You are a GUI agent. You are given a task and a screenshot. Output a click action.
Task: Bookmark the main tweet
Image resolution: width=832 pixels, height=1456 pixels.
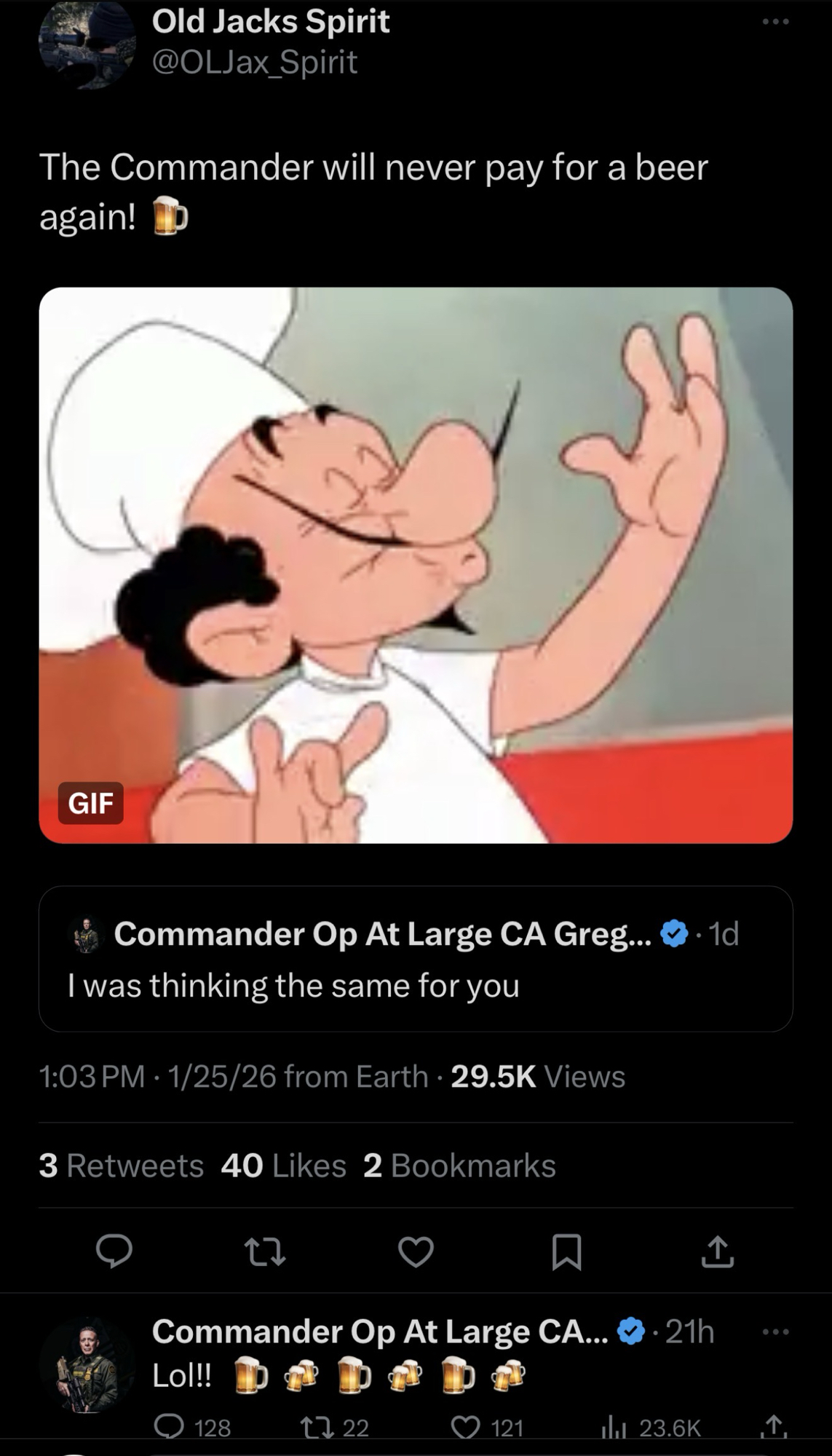pyautogui.click(x=566, y=1251)
